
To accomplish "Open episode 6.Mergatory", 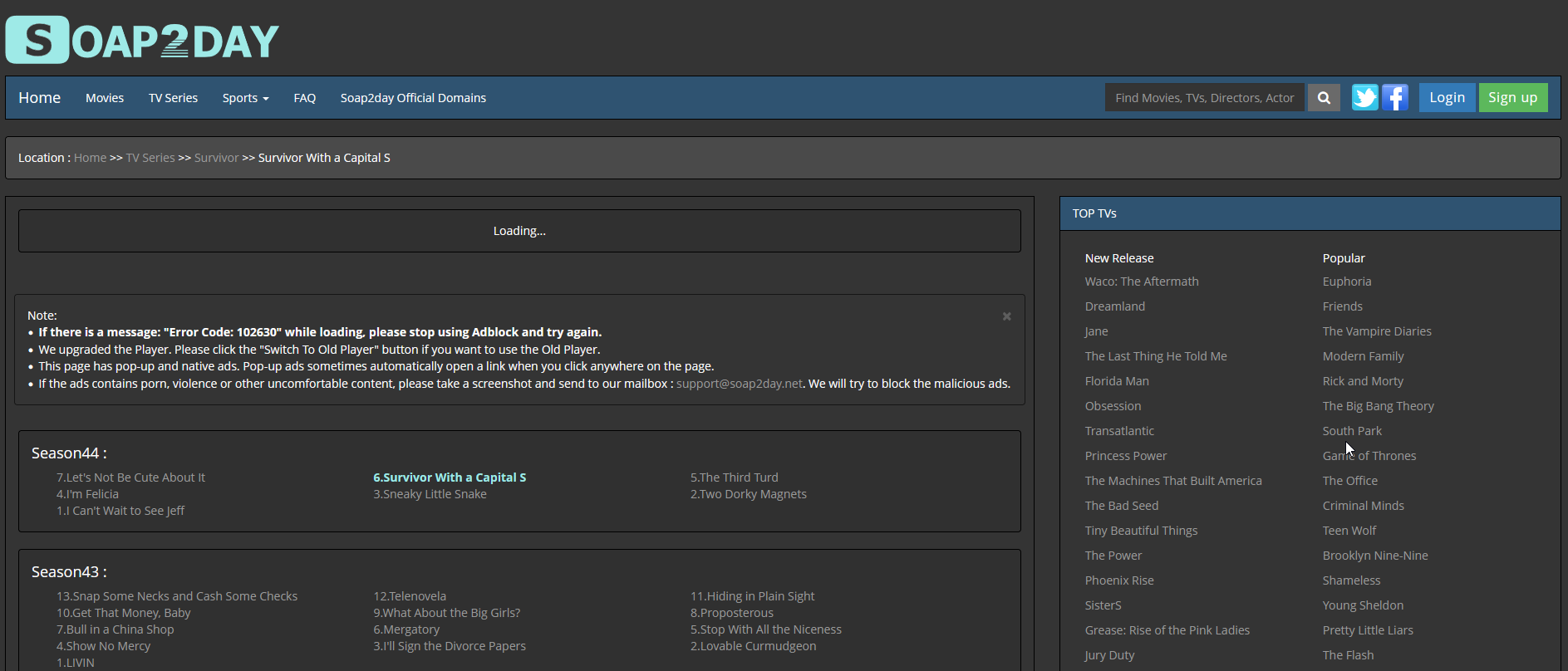I will [406, 629].
